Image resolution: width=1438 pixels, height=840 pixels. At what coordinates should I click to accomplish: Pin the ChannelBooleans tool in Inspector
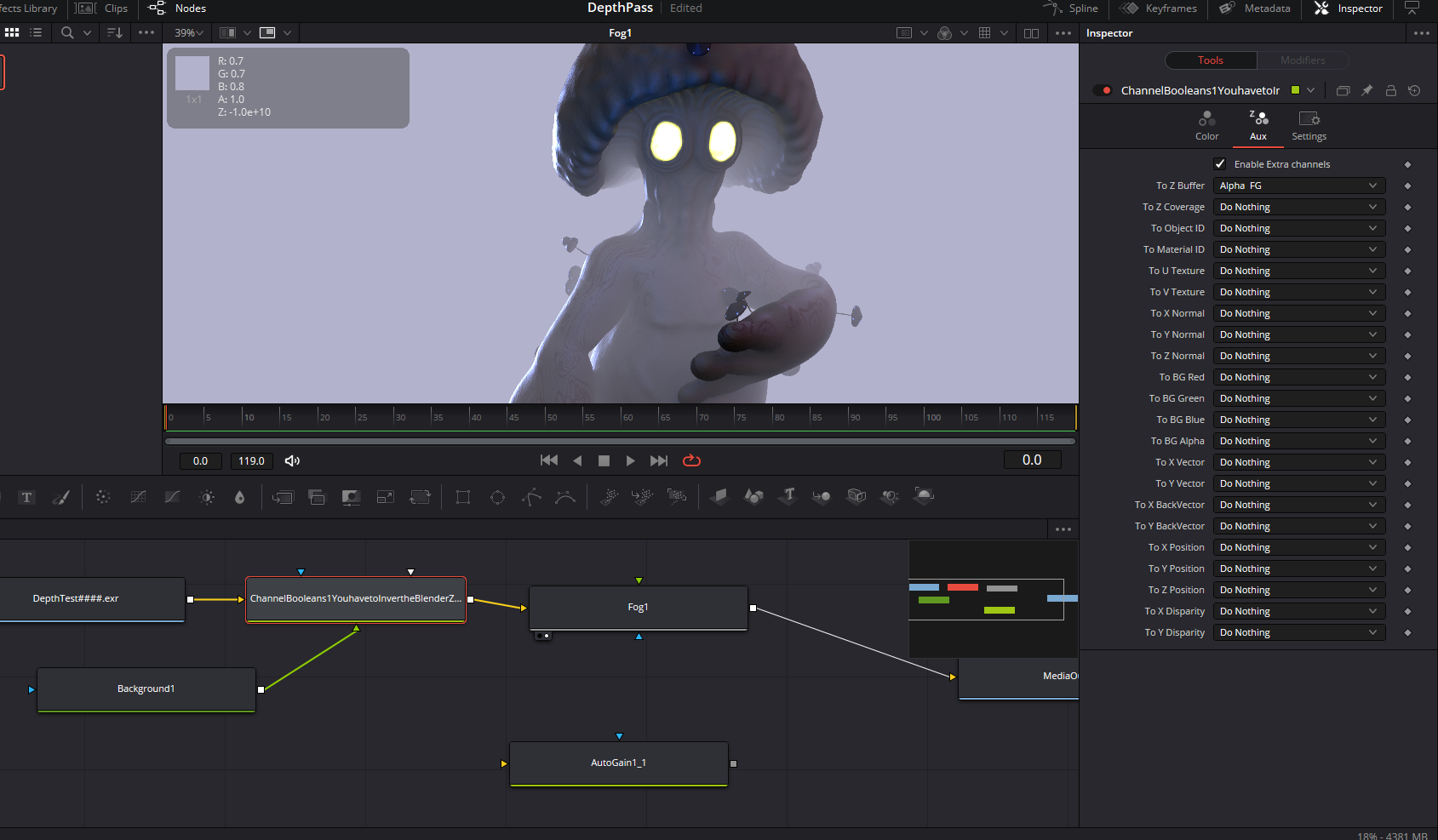(1367, 90)
